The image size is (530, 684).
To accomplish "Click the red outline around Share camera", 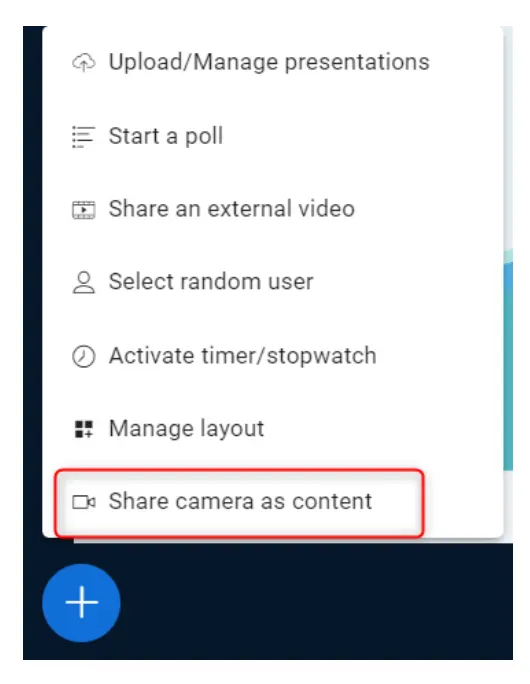I will (x=239, y=503).
